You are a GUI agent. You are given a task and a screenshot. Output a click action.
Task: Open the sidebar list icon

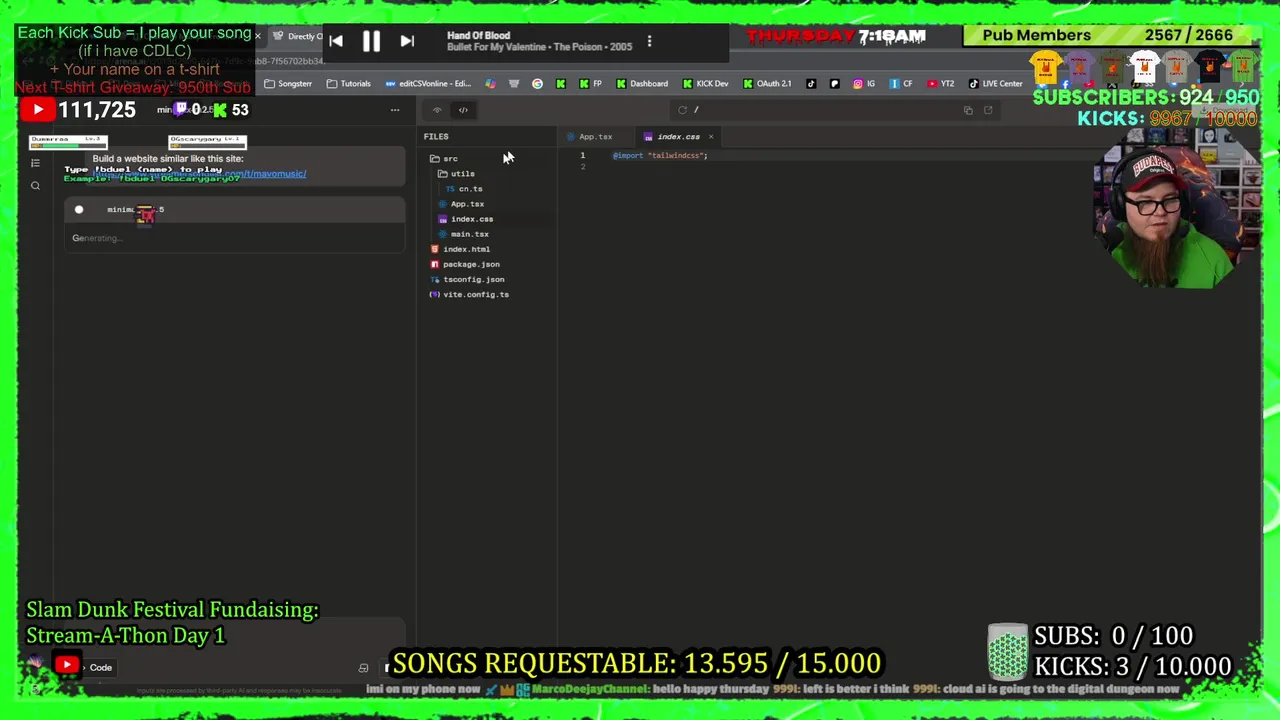pos(35,163)
